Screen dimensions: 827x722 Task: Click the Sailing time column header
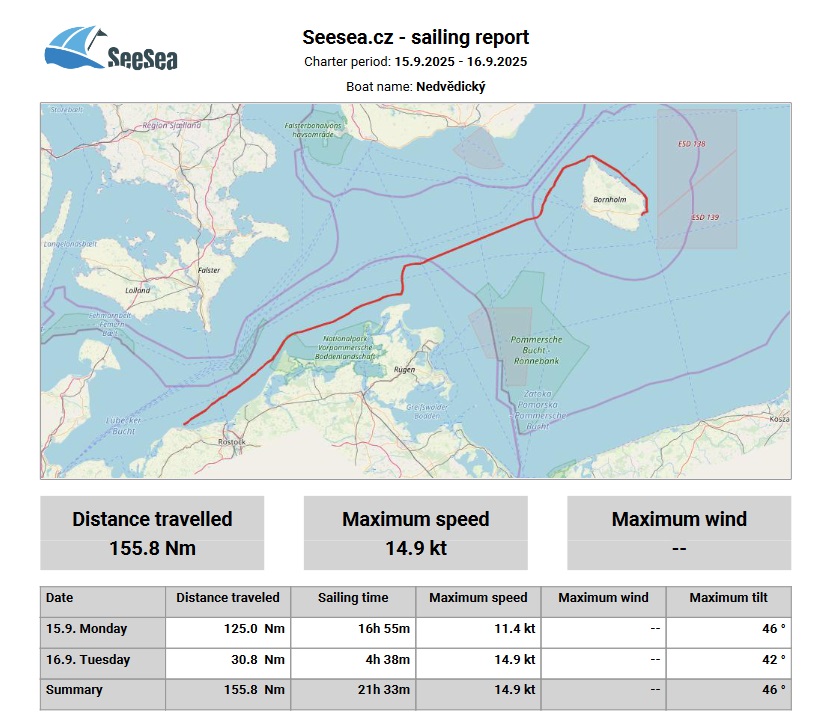[x=353, y=598]
